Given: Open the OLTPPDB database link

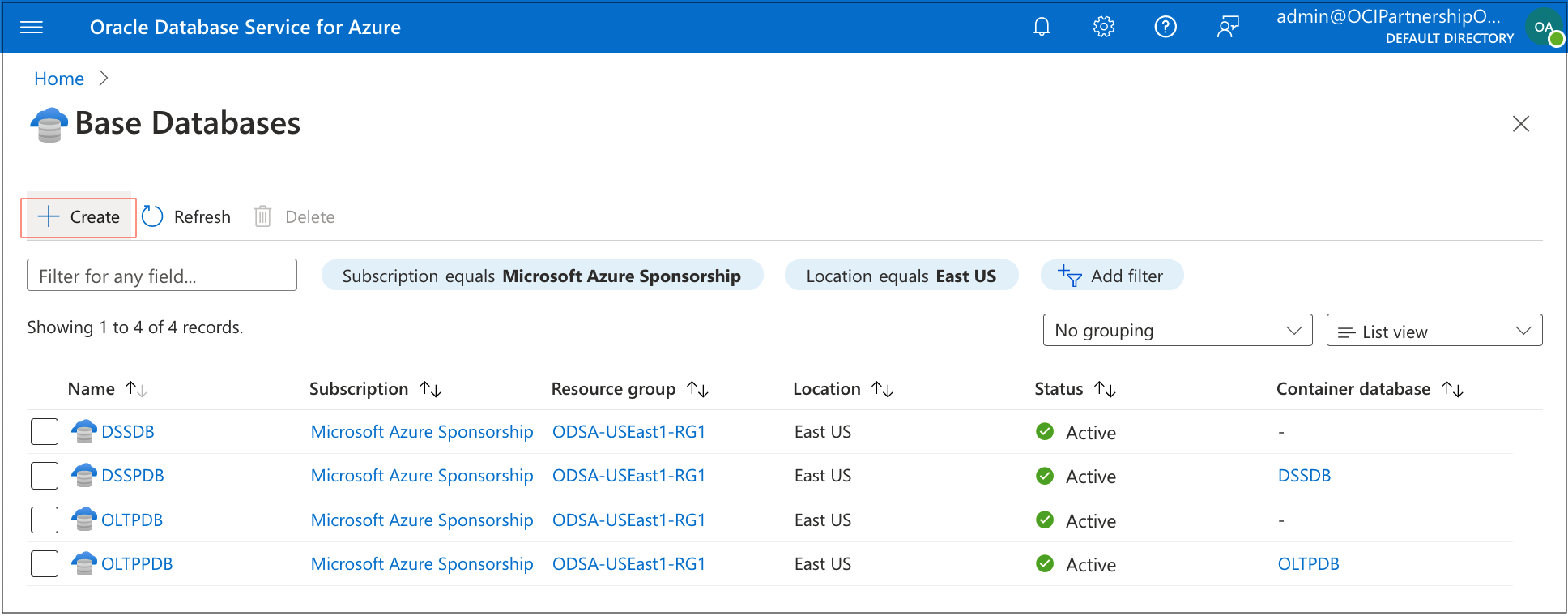Looking at the screenshot, I should 137,563.
